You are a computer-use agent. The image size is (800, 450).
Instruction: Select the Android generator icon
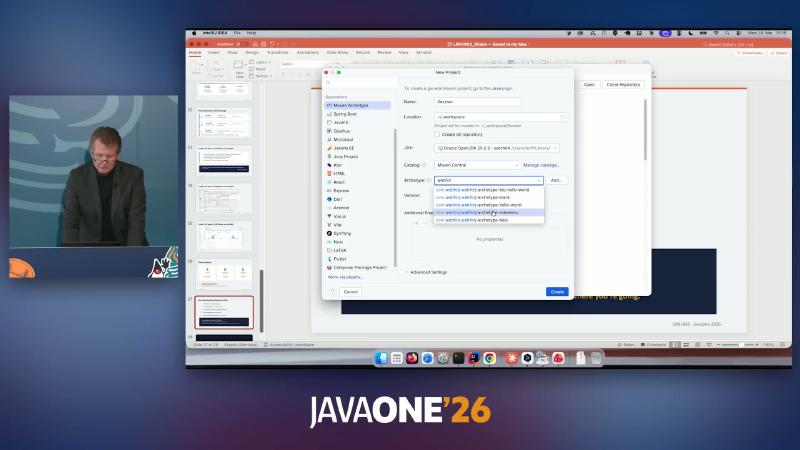(x=329, y=208)
